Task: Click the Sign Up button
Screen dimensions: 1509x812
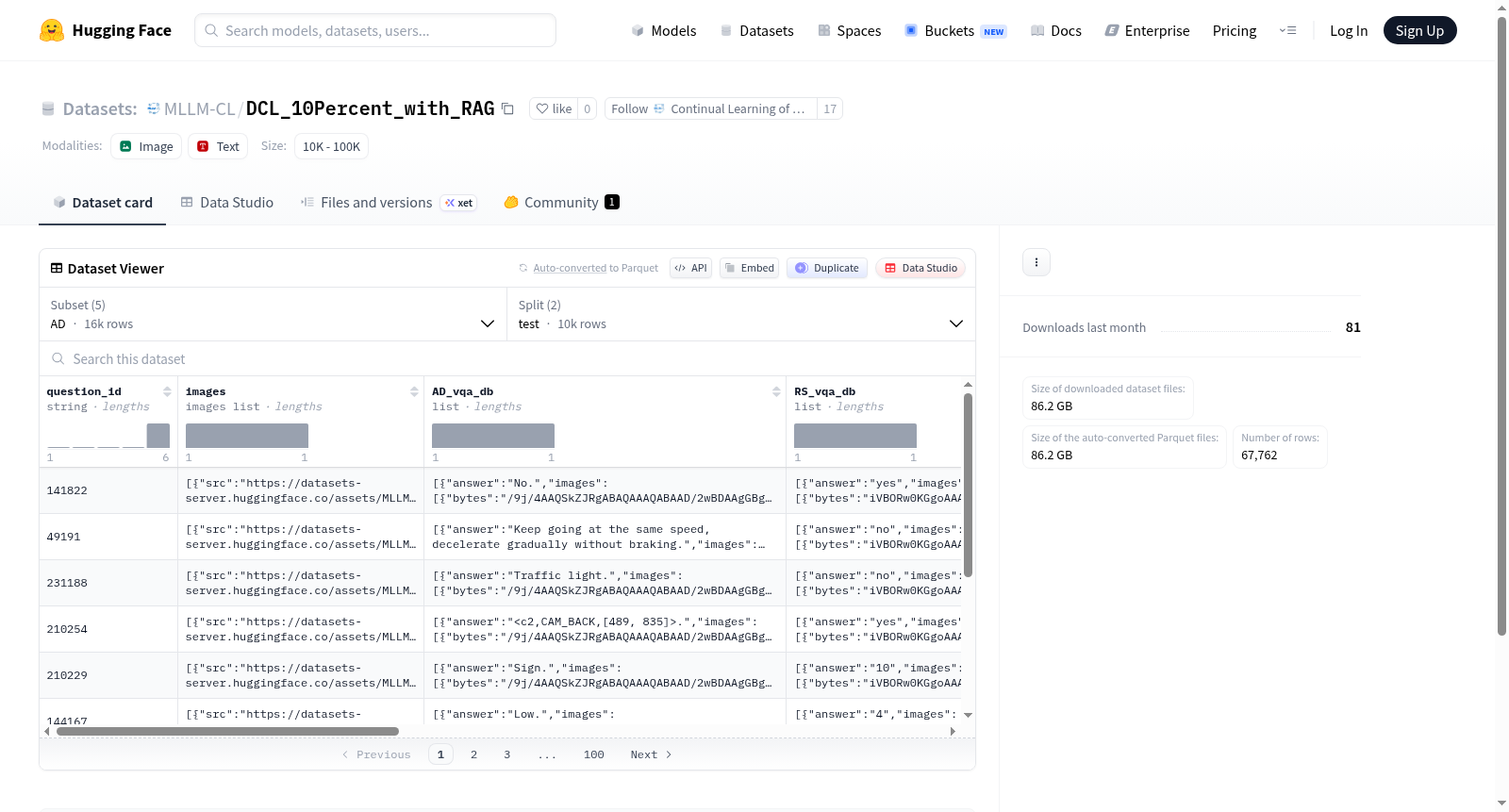Action: (1420, 30)
